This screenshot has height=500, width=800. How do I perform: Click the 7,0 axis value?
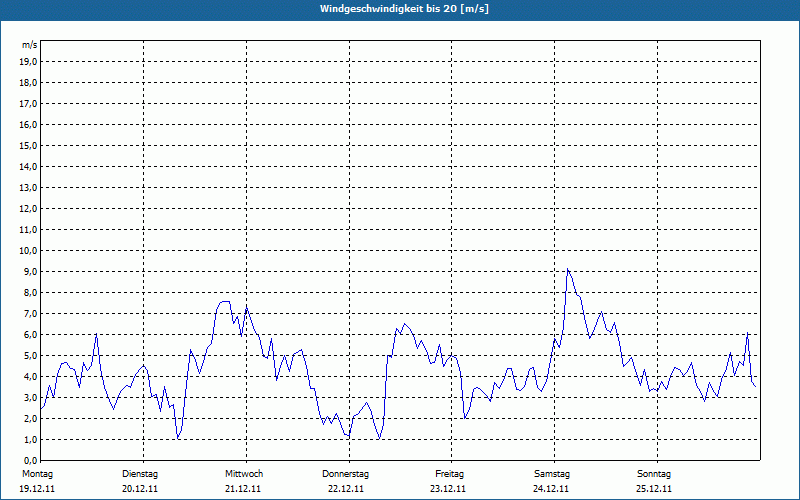[30, 313]
